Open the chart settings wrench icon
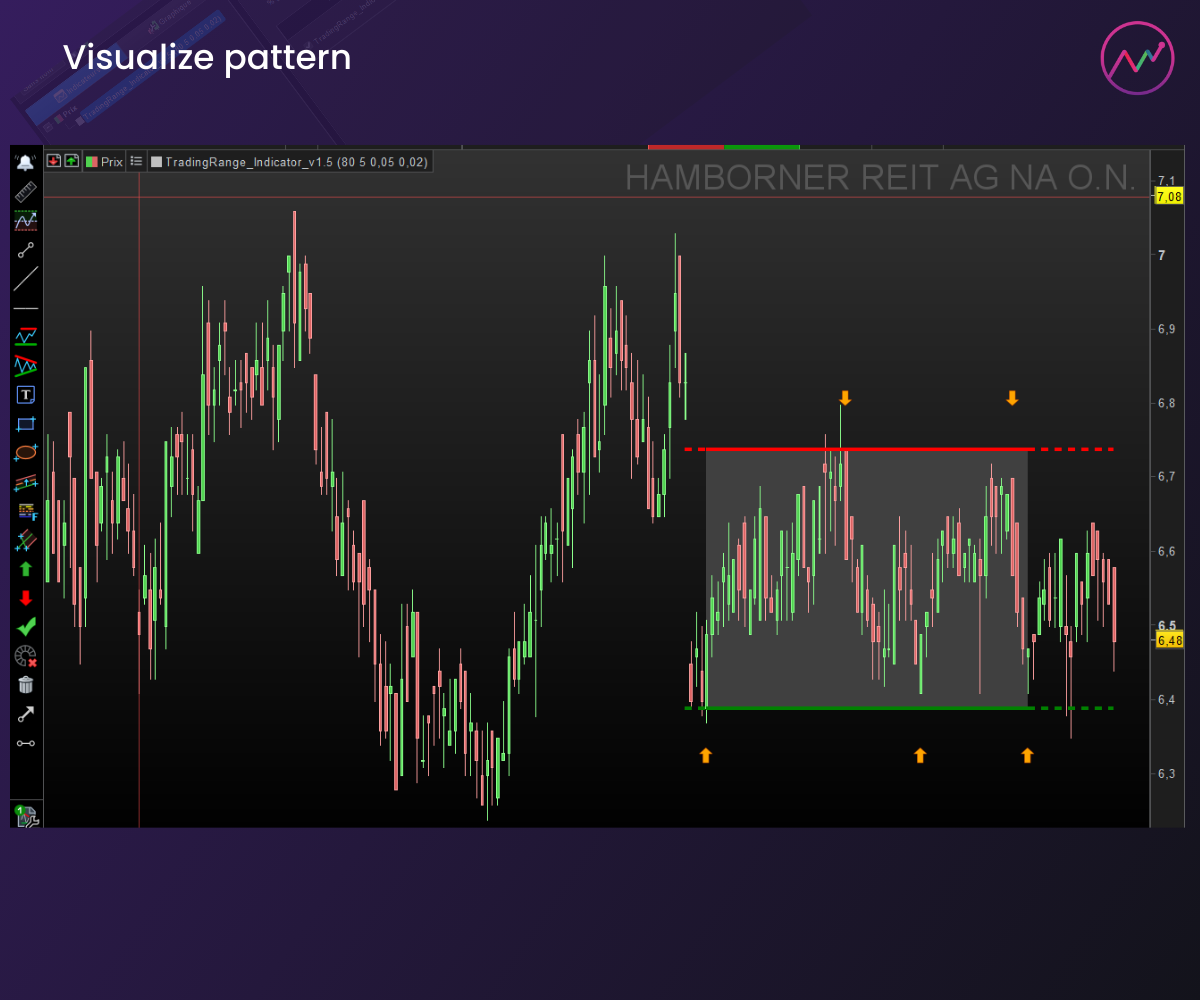 26,816
